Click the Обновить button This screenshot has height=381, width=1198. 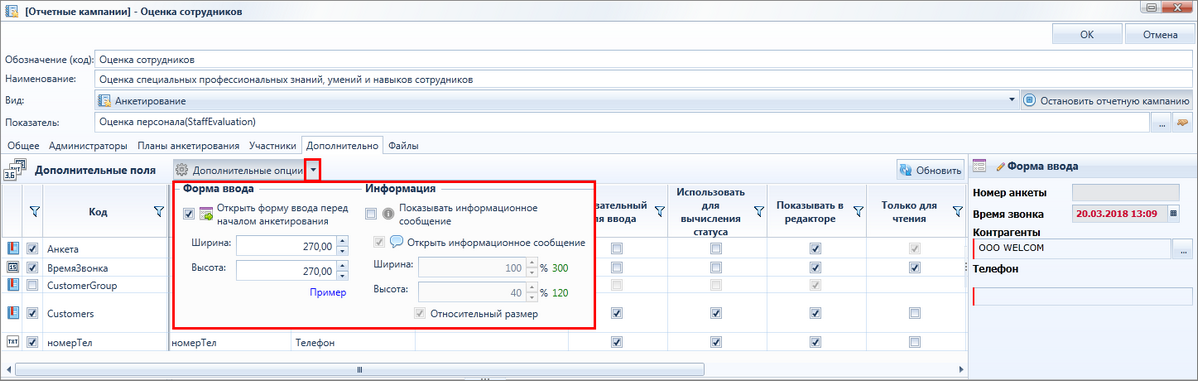pos(930,170)
